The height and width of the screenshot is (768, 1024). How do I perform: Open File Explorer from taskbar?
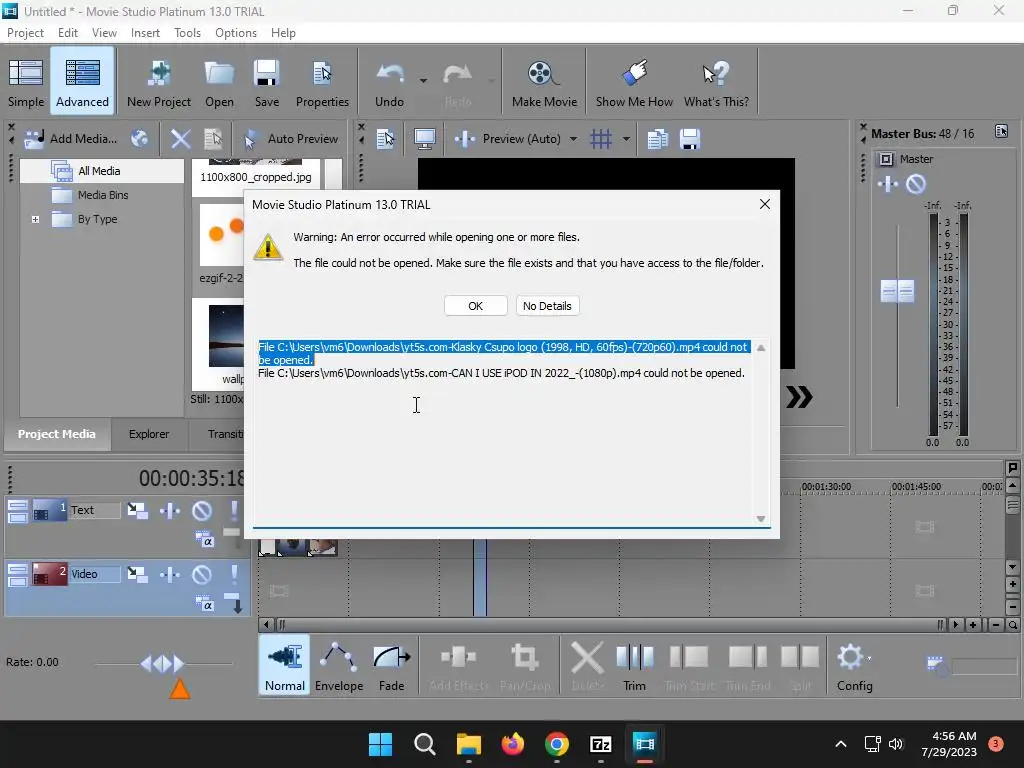(x=468, y=744)
